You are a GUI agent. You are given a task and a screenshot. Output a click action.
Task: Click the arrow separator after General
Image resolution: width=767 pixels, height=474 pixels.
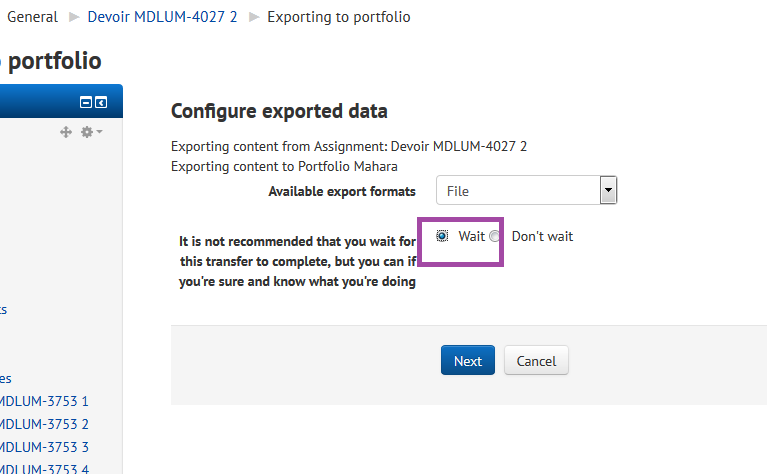point(74,17)
